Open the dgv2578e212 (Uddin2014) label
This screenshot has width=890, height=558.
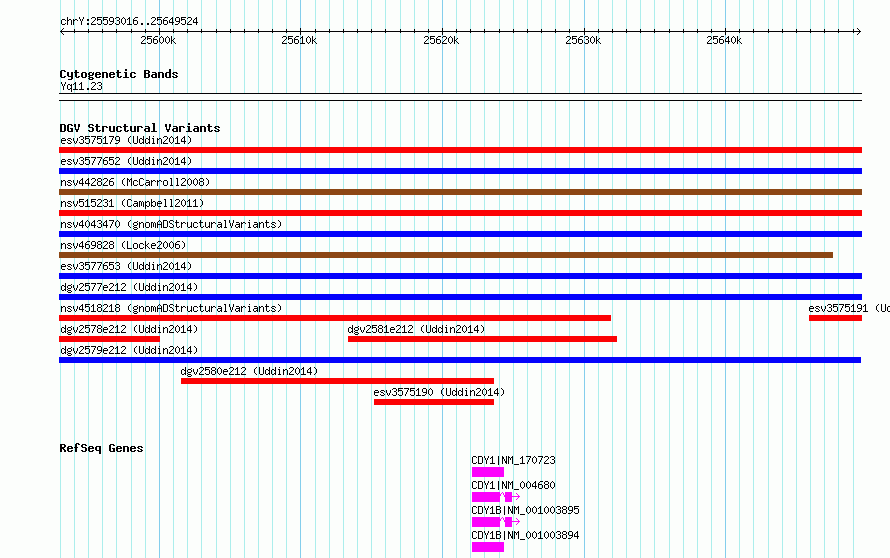click(x=129, y=329)
